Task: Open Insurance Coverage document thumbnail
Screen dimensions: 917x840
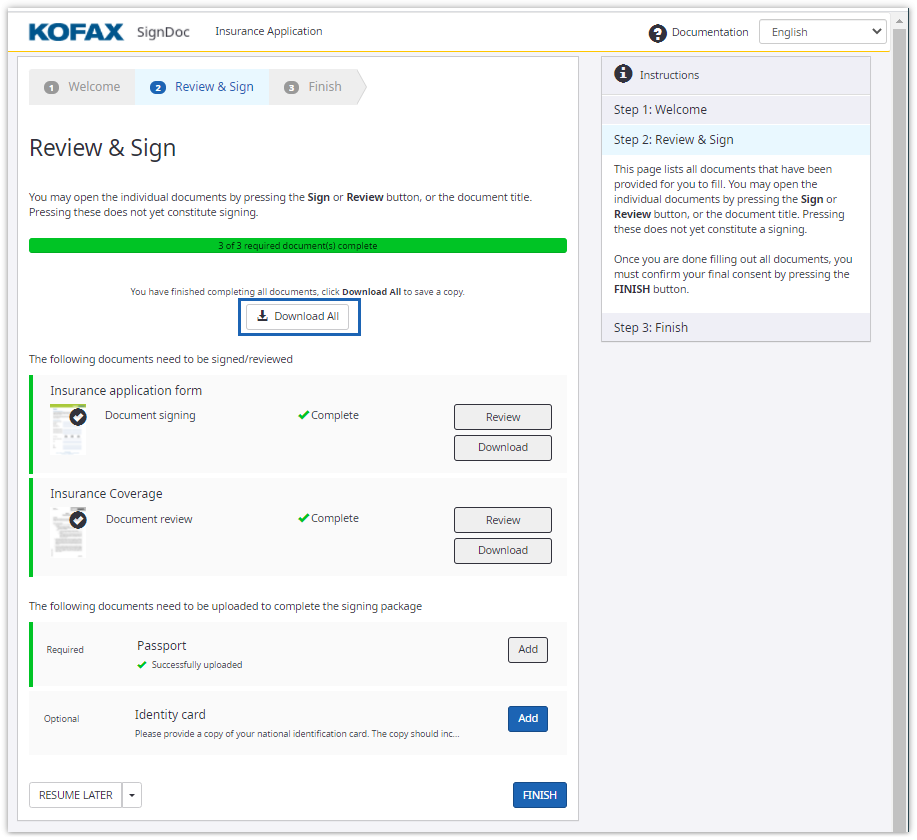Action: (68, 532)
